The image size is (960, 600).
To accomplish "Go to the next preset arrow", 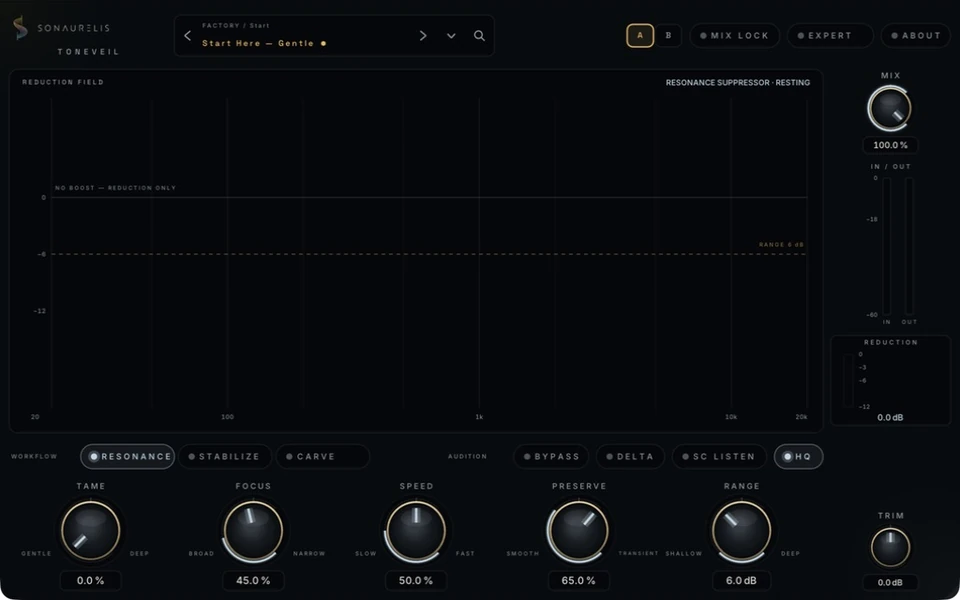I will [422, 36].
